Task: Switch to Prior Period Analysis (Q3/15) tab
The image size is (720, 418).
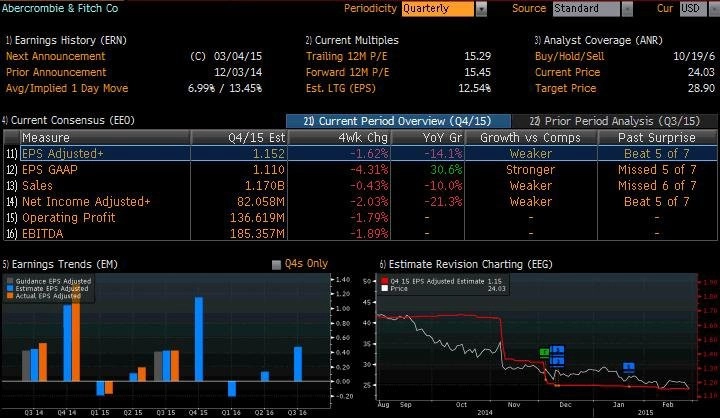Action: pyautogui.click(x=615, y=121)
